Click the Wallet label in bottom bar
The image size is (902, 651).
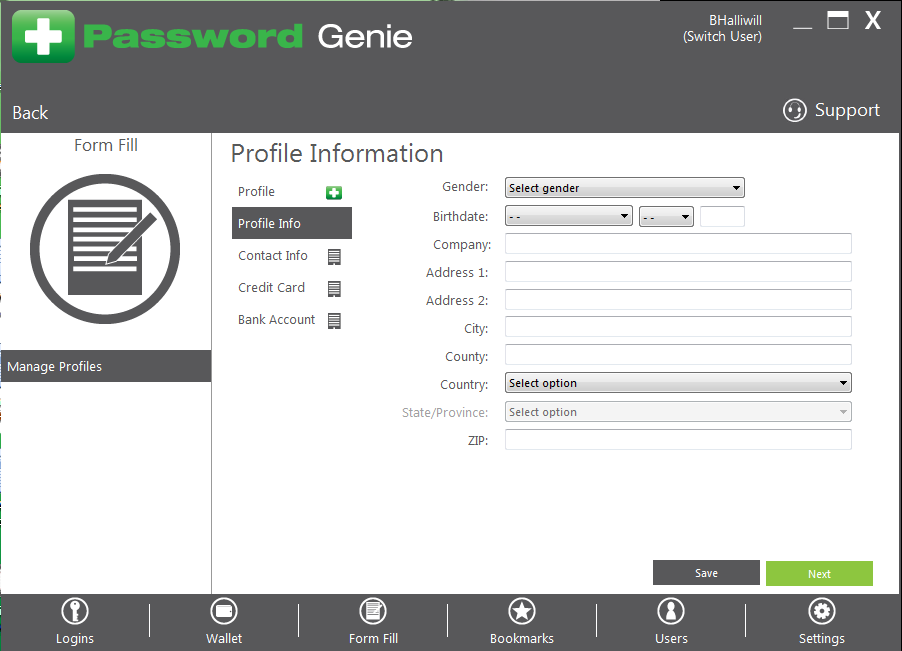click(x=224, y=638)
